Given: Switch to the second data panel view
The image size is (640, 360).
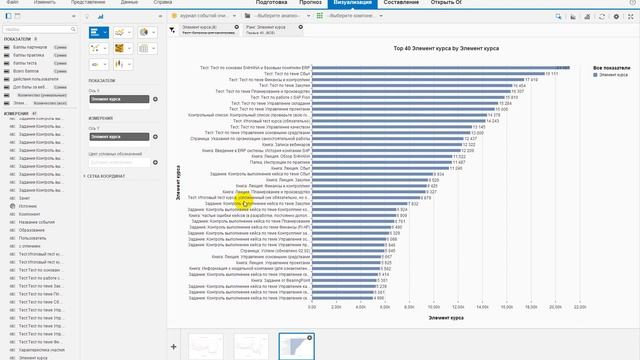Looking at the screenshot, I should [18, 16].
